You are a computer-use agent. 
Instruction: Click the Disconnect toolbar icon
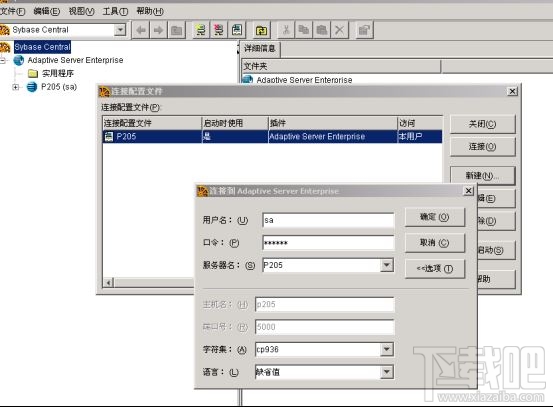click(219, 30)
